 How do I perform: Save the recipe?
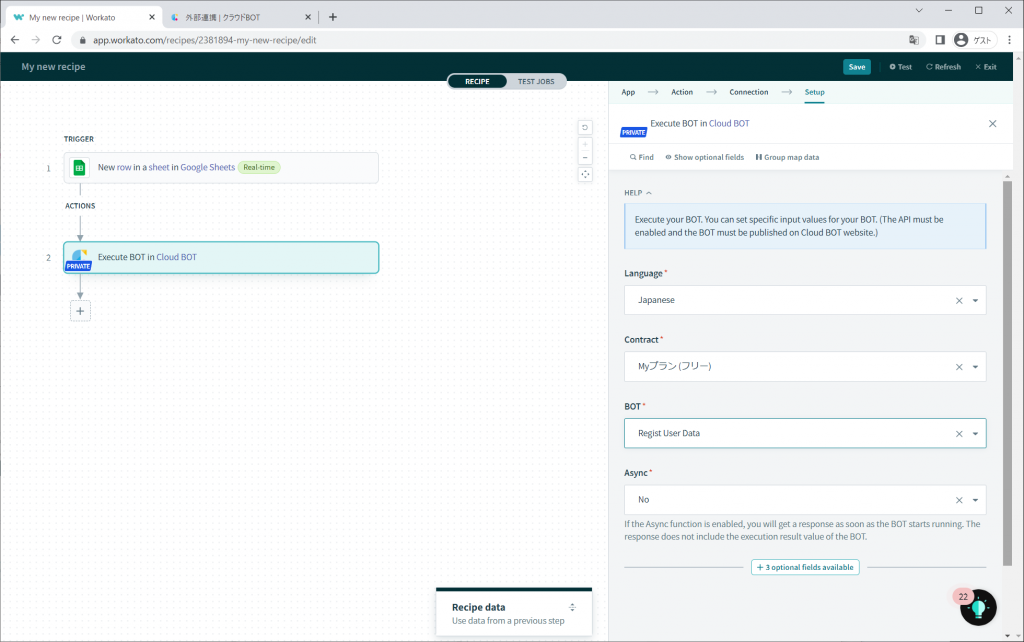pos(857,67)
